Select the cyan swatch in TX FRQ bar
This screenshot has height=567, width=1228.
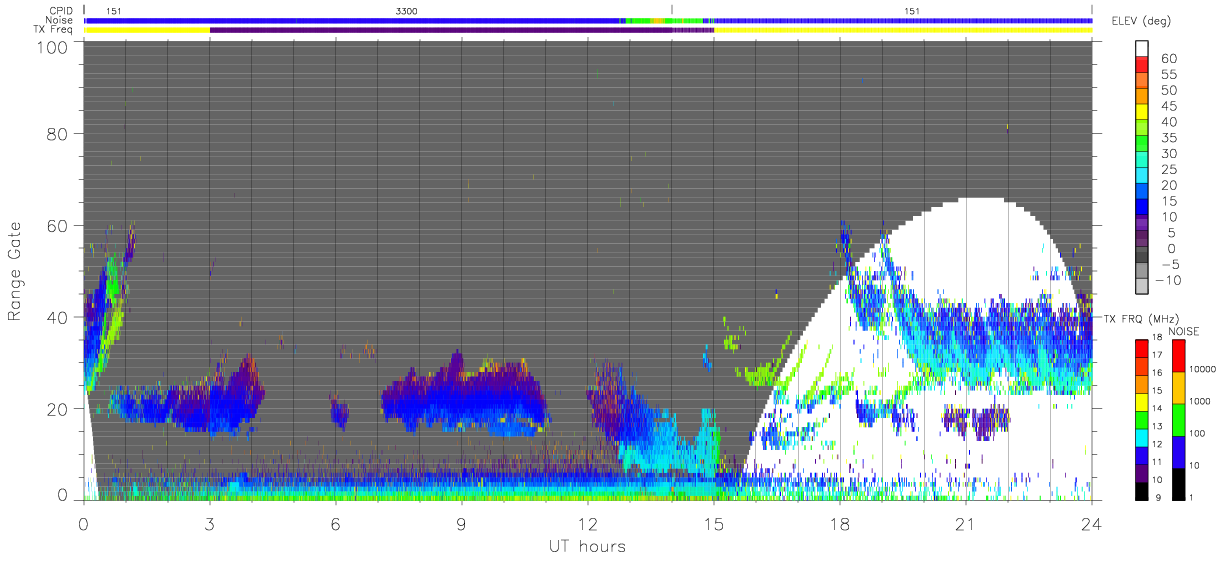point(1143,437)
